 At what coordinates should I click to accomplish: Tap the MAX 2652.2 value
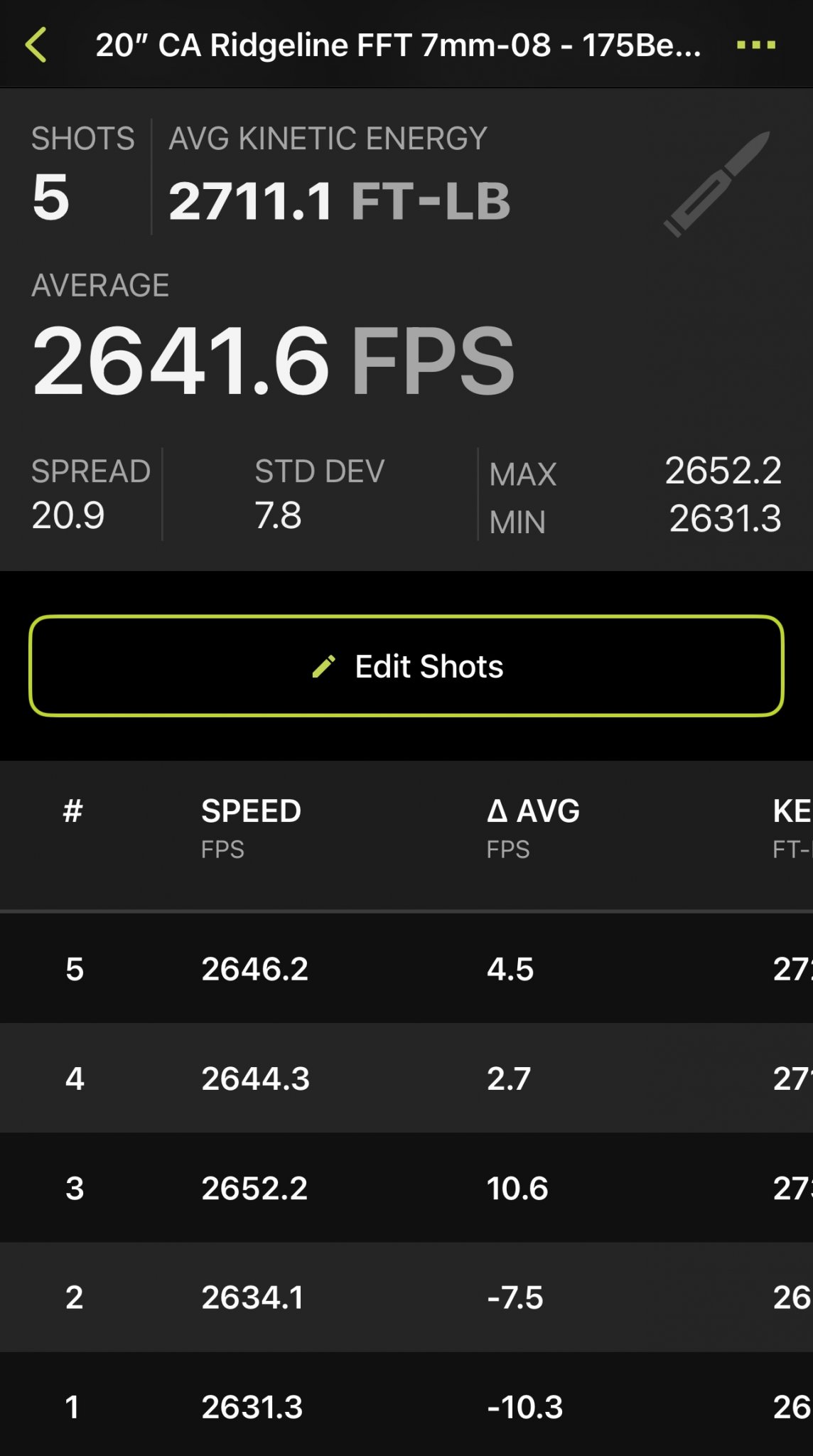(723, 471)
